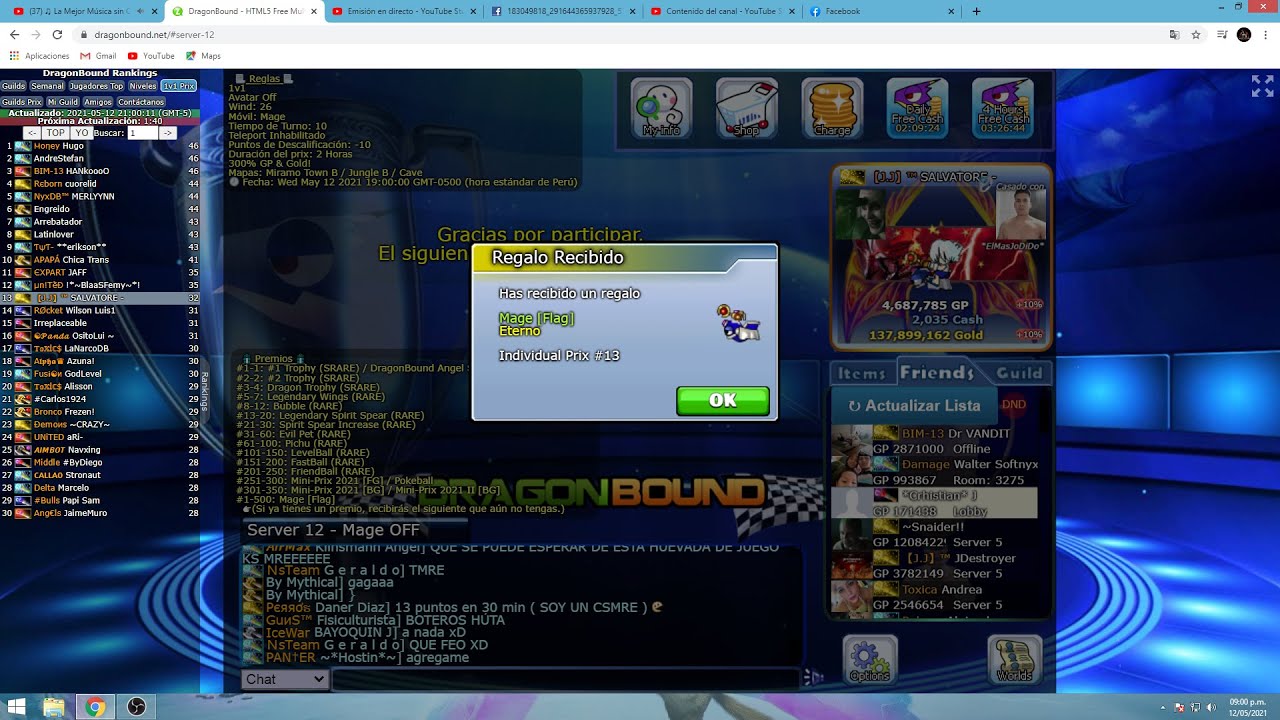The width and height of the screenshot is (1280, 720).
Task: Click the refresh icon beside Actualizar Lista
Action: click(x=854, y=406)
